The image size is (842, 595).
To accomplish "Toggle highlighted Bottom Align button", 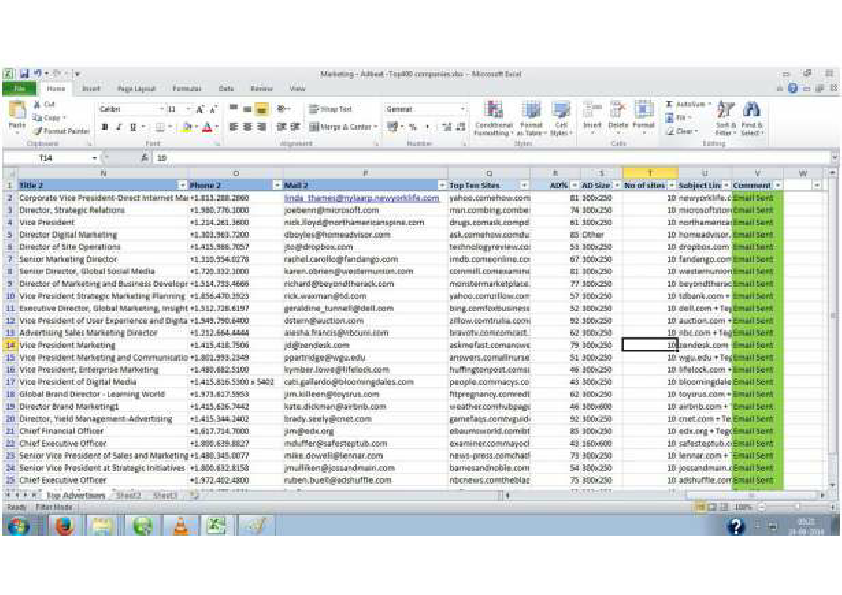I will (261, 110).
